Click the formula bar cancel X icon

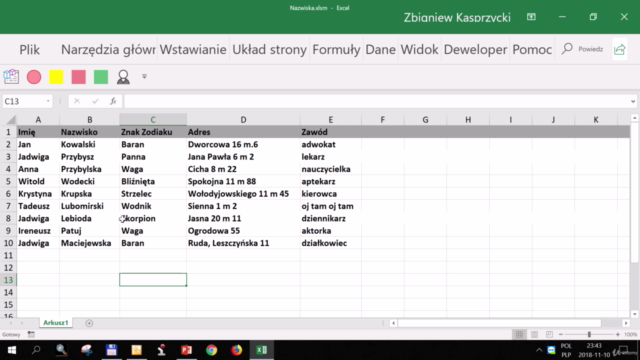tap(77, 101)
